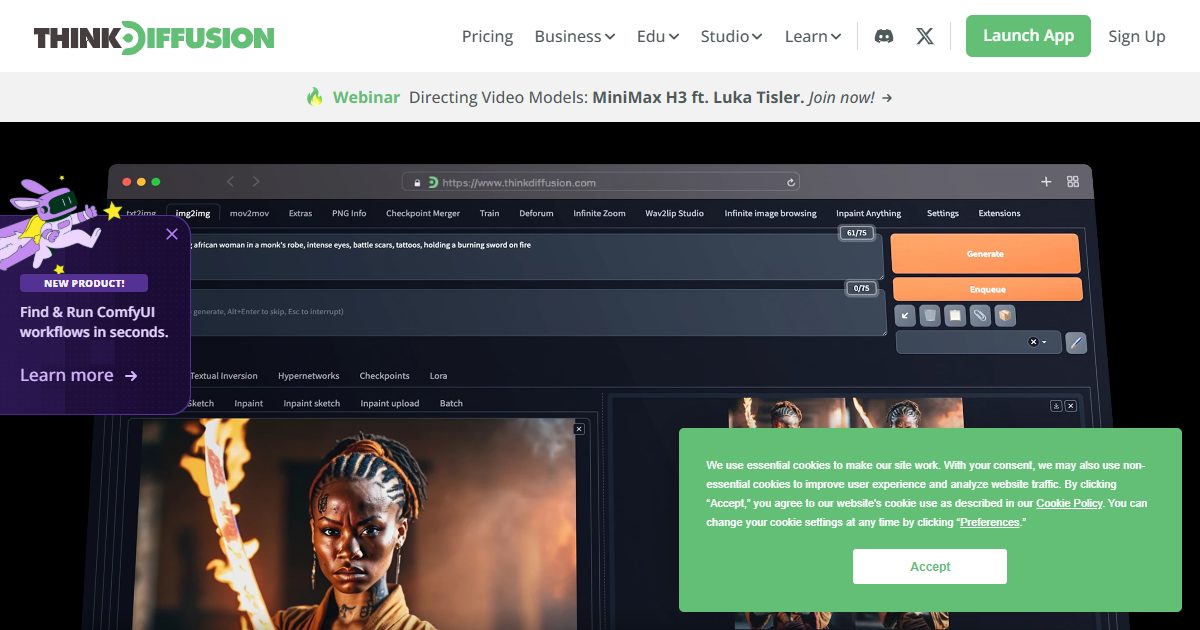Click the plus new-tab icon in mock browser
Image resolution: width=1200 pixels, height=630 pixels.
[1046, 182]
